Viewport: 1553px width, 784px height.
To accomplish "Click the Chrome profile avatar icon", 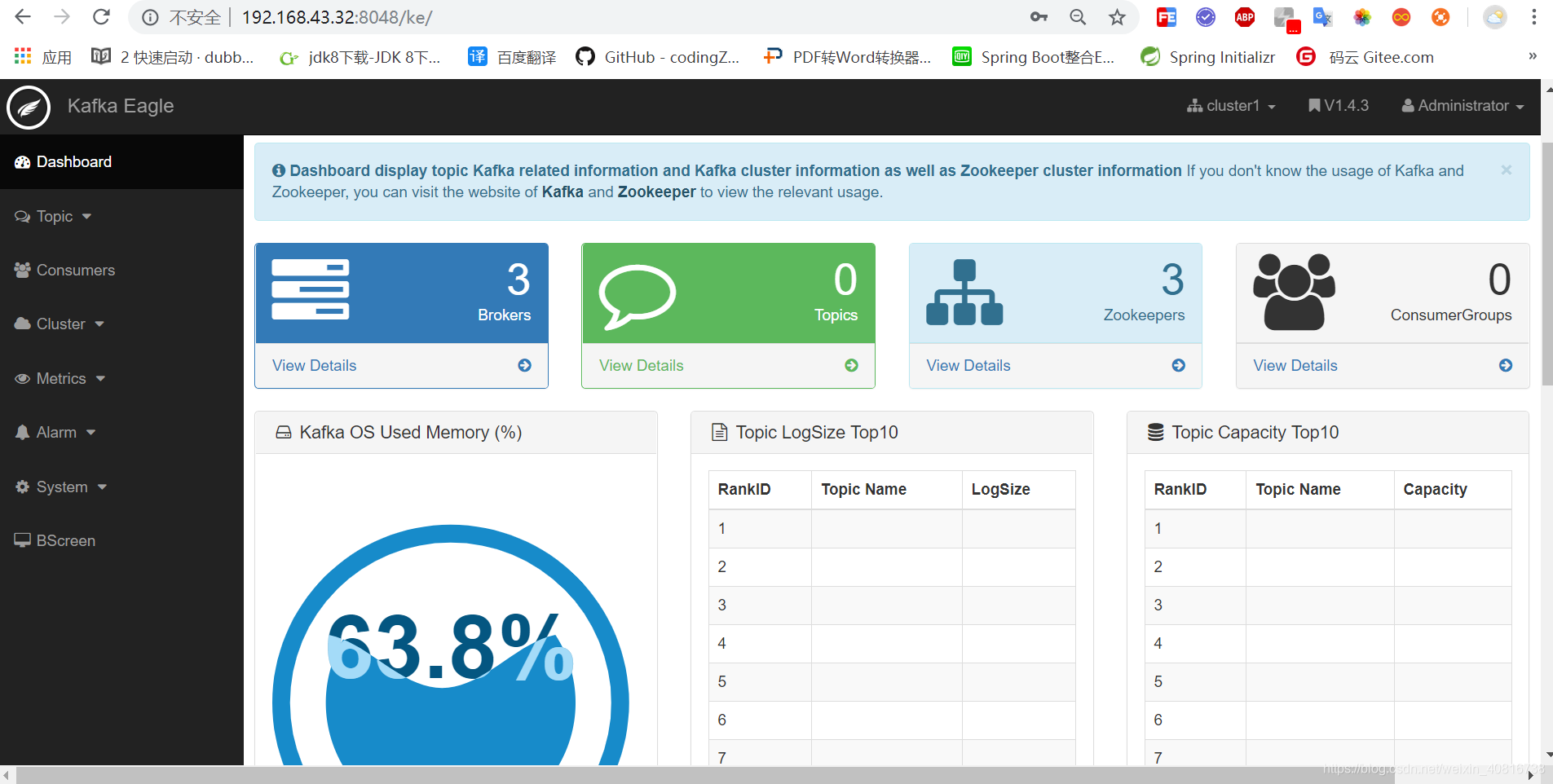I will pyautogui.click(x=1495, y=17).
